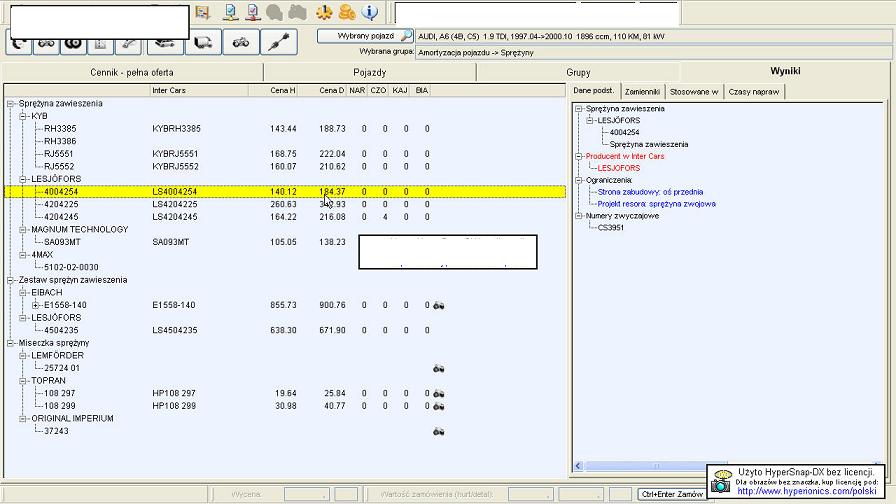896x504 pixels.
Task: Collapse MAGNUM TECHNOLOGY tree node
Action: click(23, 230)
